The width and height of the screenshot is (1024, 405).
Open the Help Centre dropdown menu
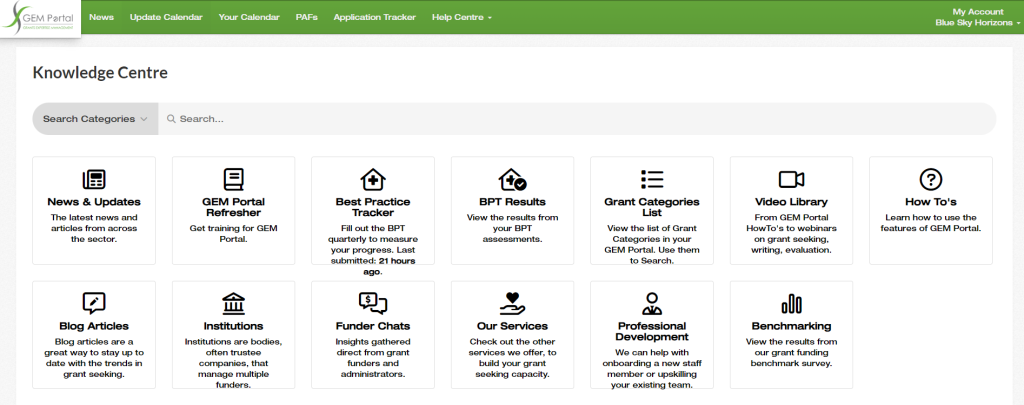coord(461,18)
